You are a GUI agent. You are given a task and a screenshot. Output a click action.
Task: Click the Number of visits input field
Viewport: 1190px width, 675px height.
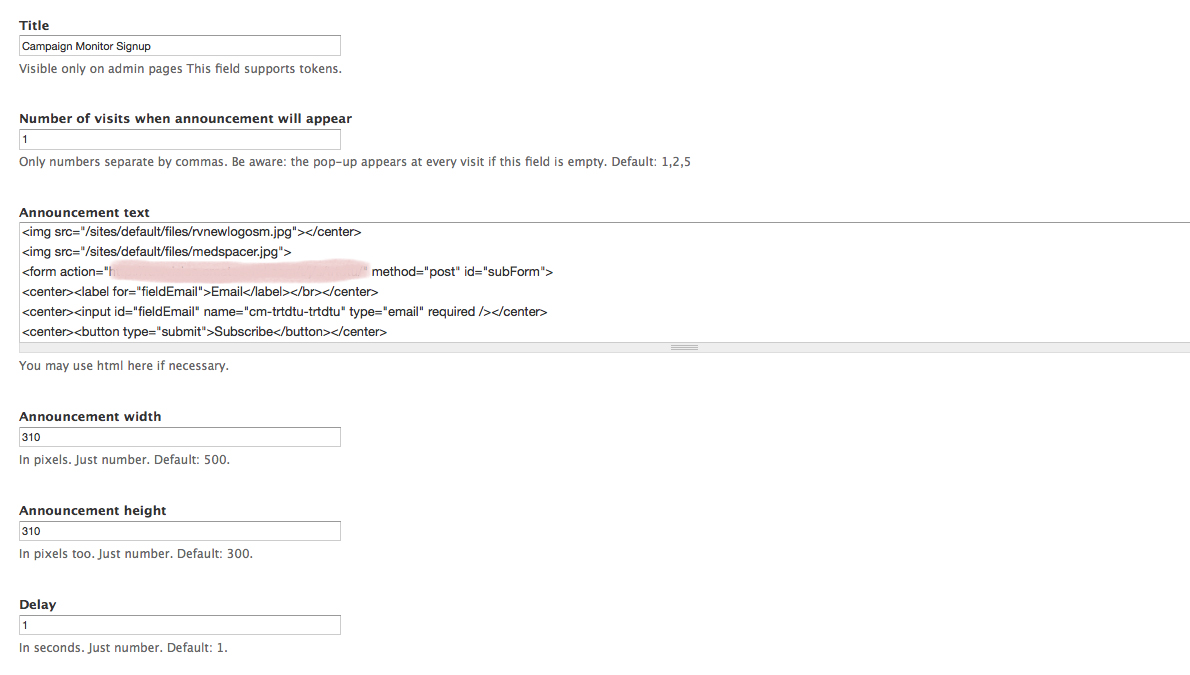click(180, 139)
